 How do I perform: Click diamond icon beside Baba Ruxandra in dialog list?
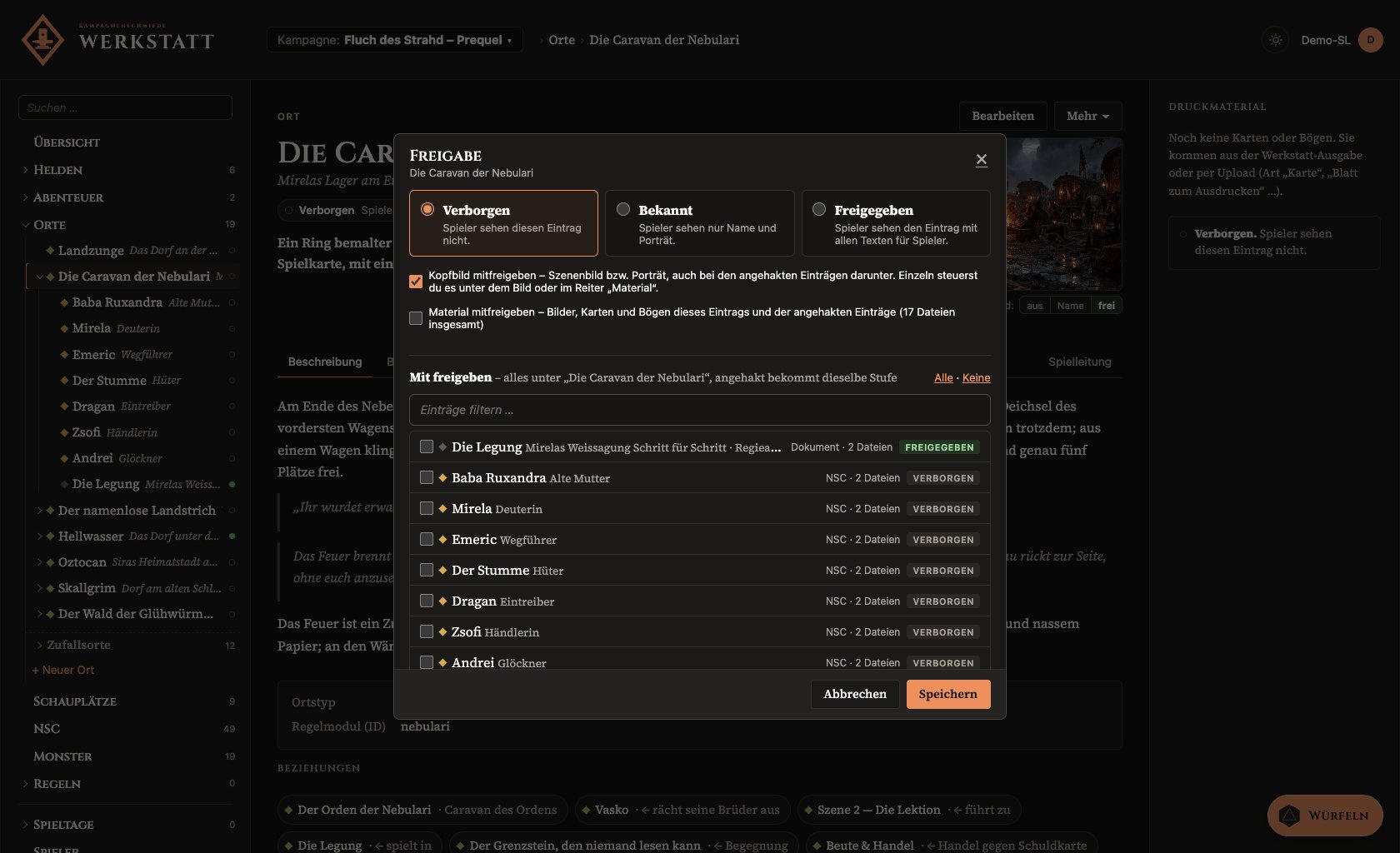pos(442,478)
